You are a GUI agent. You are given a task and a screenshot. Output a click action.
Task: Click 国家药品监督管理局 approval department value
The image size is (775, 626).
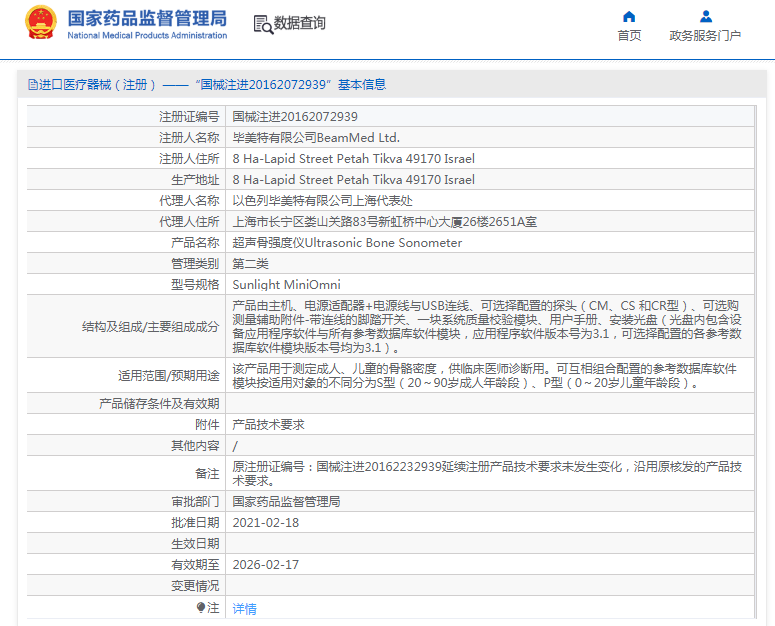[x=286, y=501]
